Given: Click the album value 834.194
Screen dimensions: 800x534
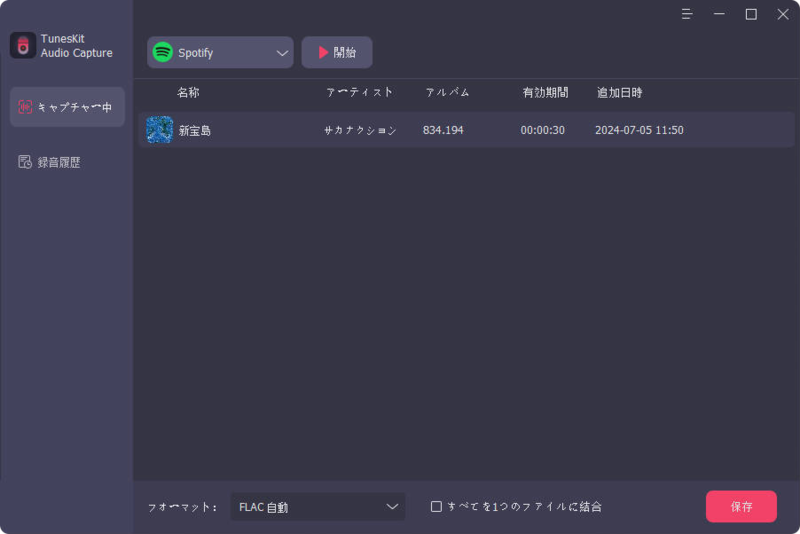Looking at the screenshot, I should coord(443,130).
